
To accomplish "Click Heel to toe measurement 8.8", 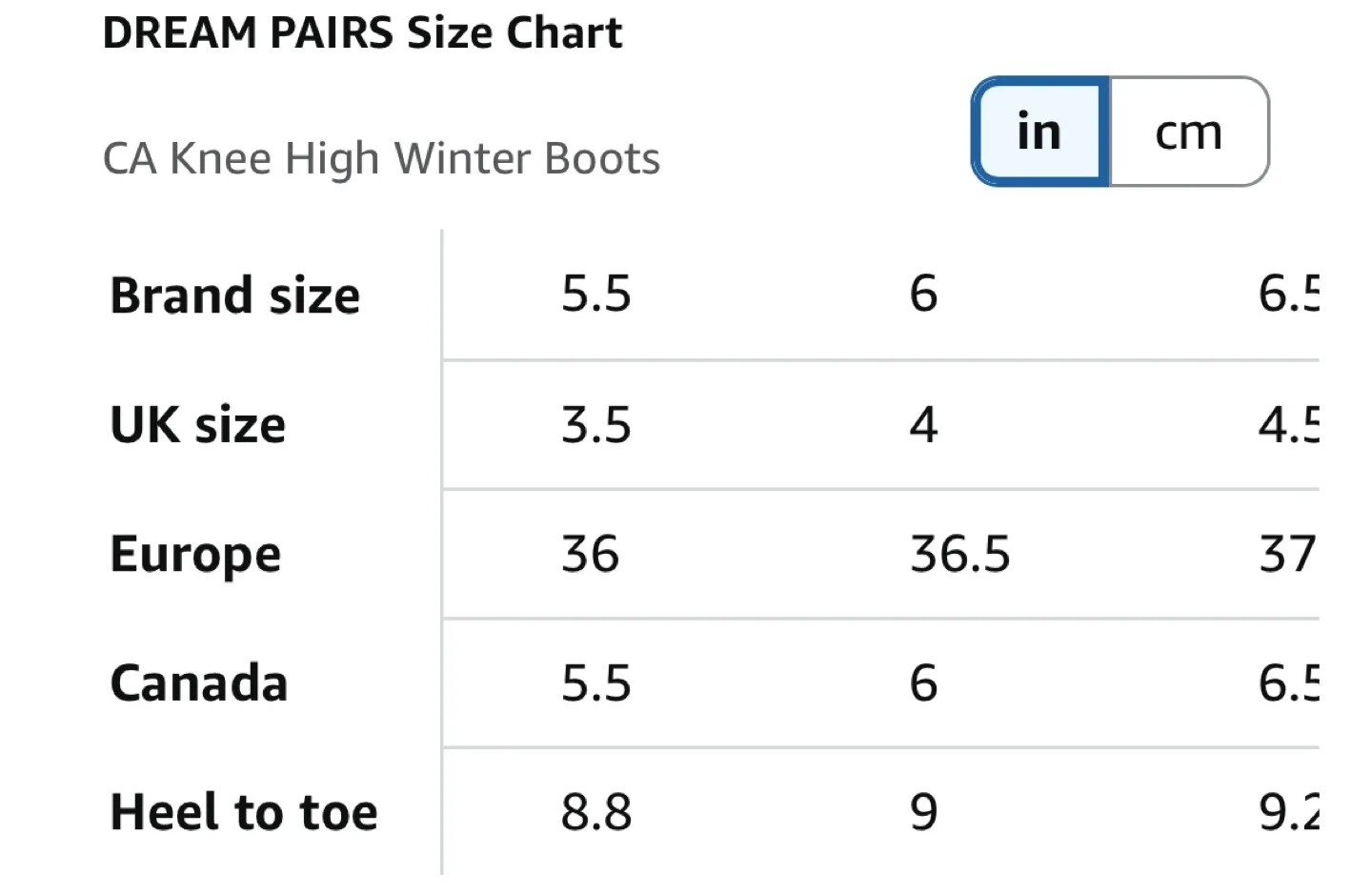I will 596,812.
